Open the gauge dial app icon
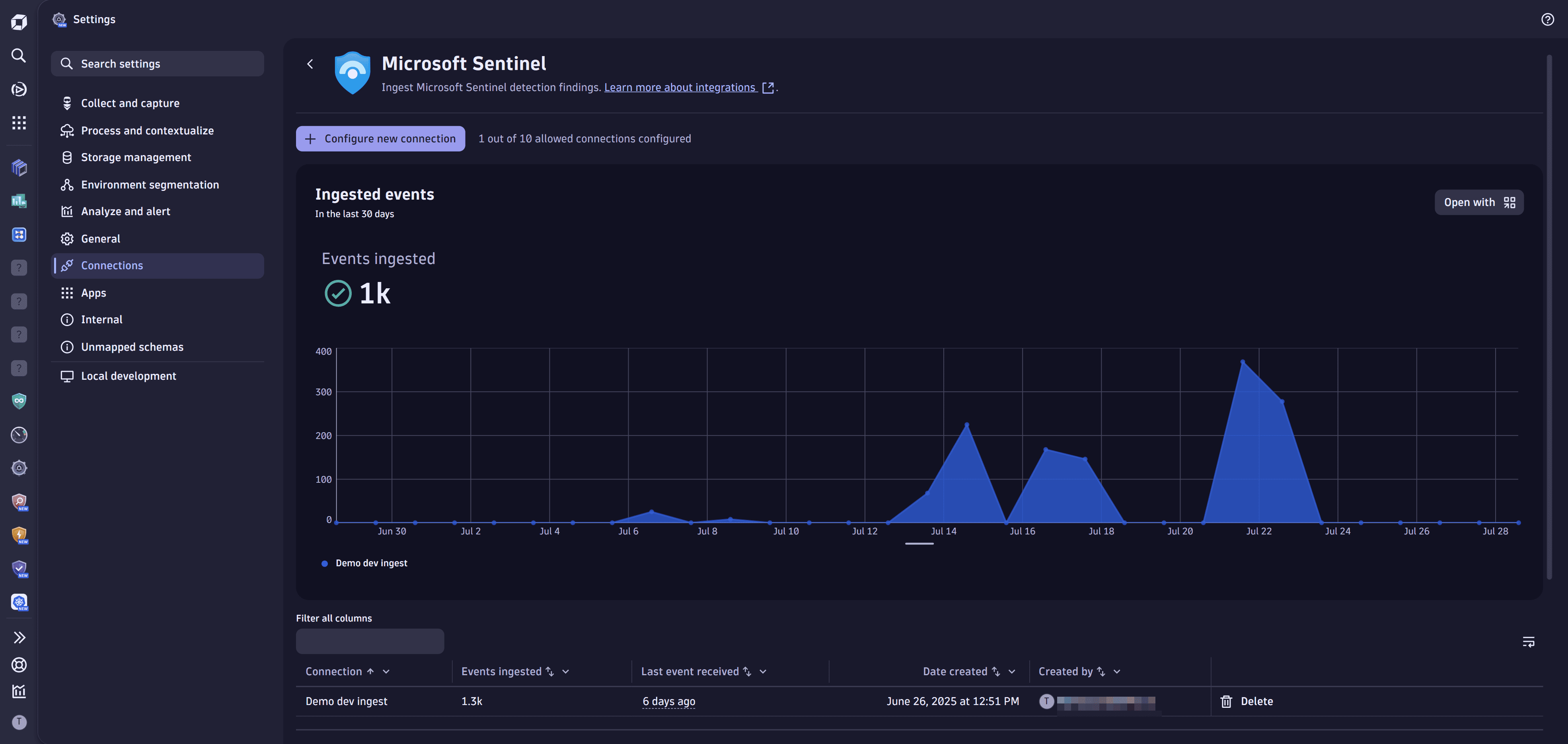 [19, 434]
